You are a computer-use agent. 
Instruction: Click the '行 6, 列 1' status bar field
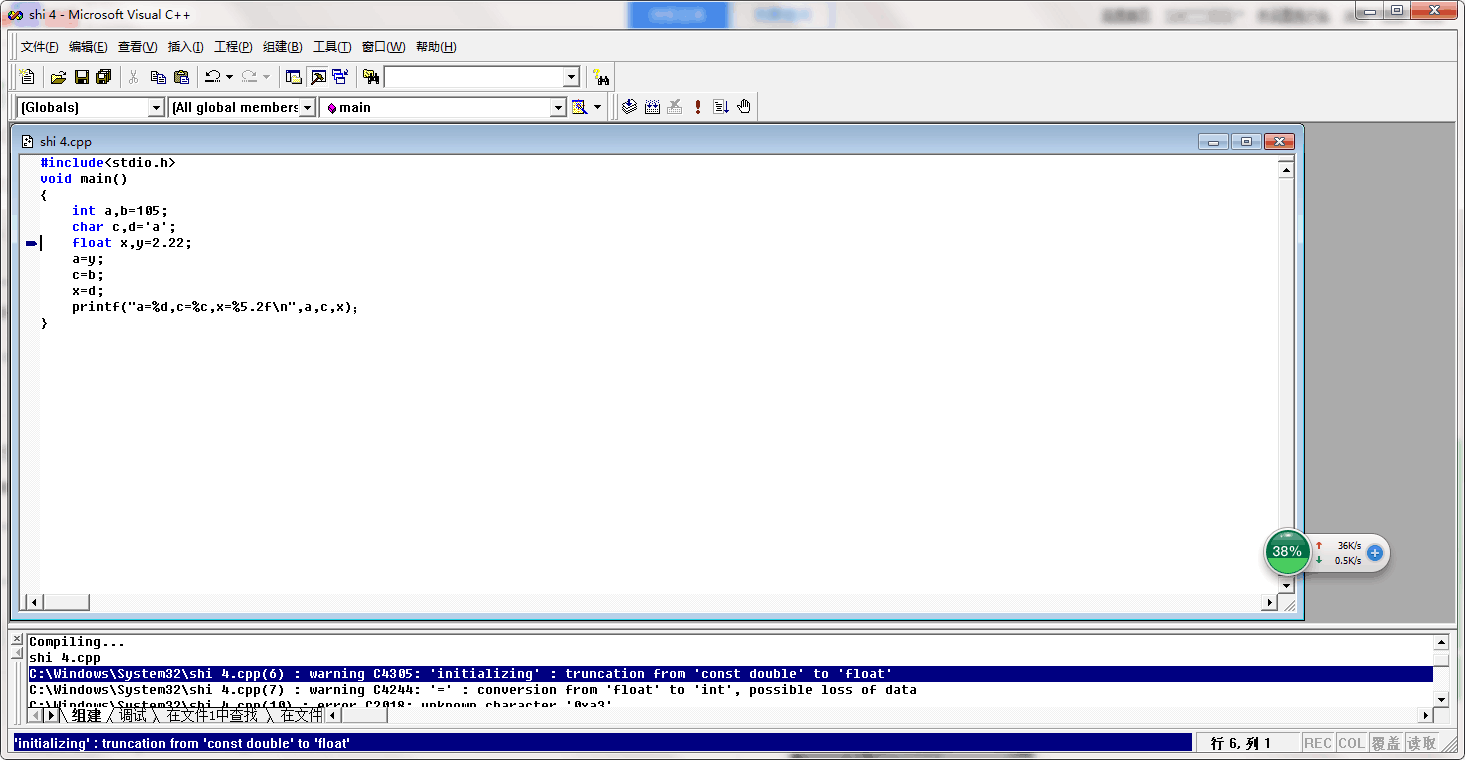[x=1247, y=743]
